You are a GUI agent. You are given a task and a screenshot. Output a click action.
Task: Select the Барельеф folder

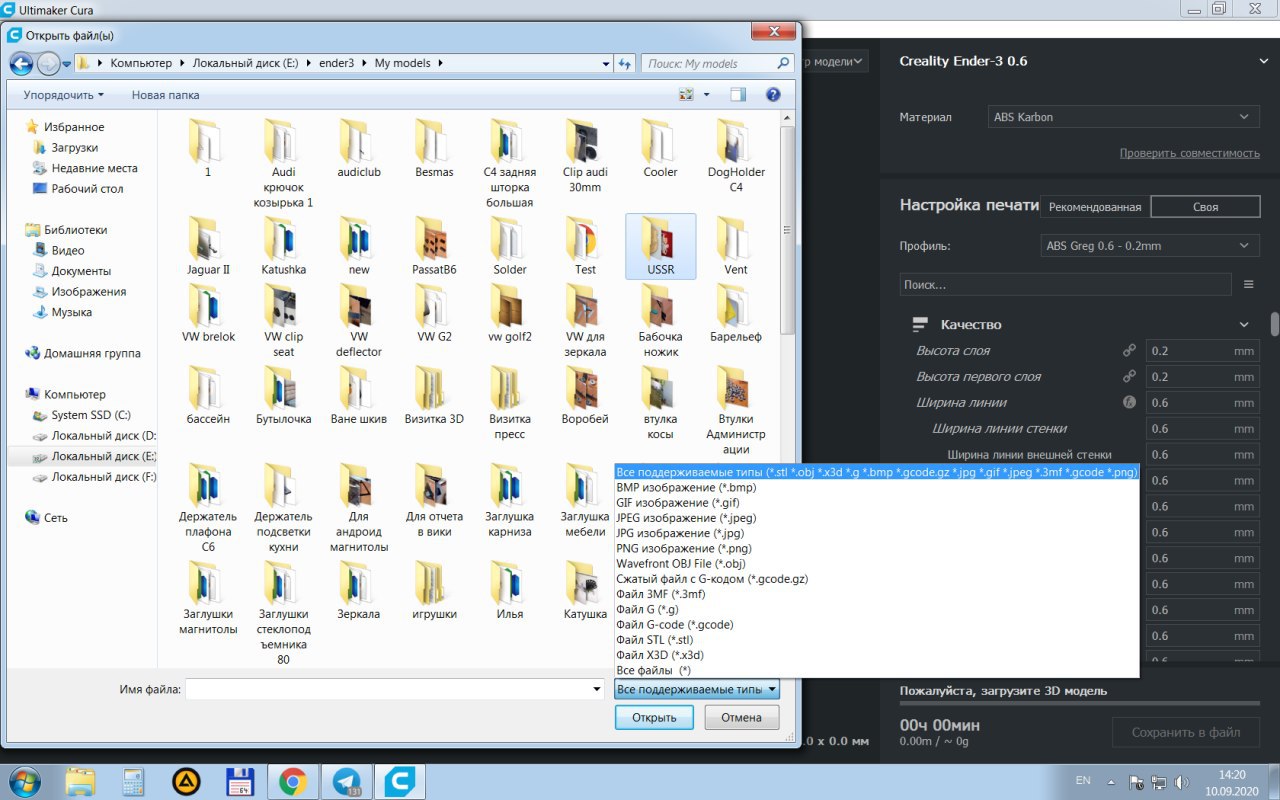[736, 313]
